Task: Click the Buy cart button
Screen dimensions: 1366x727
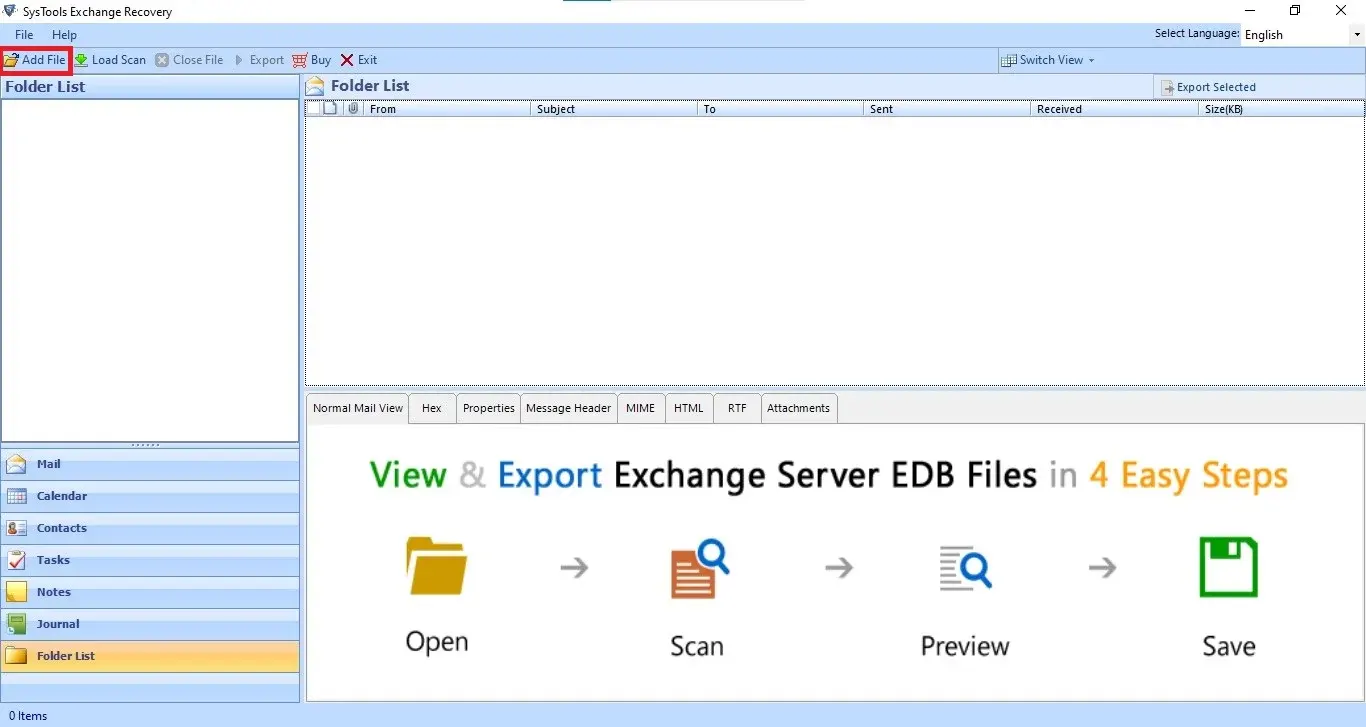Action: coord(312,60)
